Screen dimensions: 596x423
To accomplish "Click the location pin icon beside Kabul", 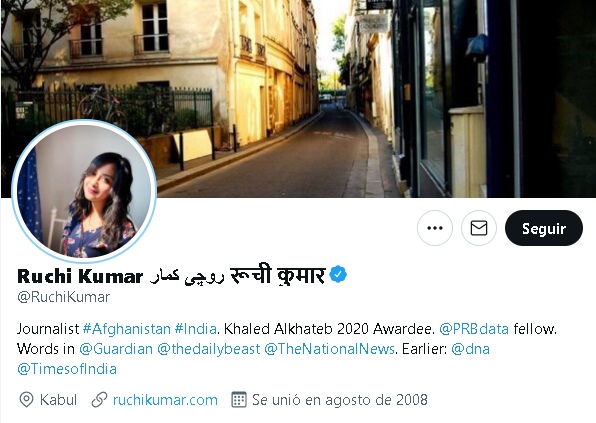I will pos(26,400).
